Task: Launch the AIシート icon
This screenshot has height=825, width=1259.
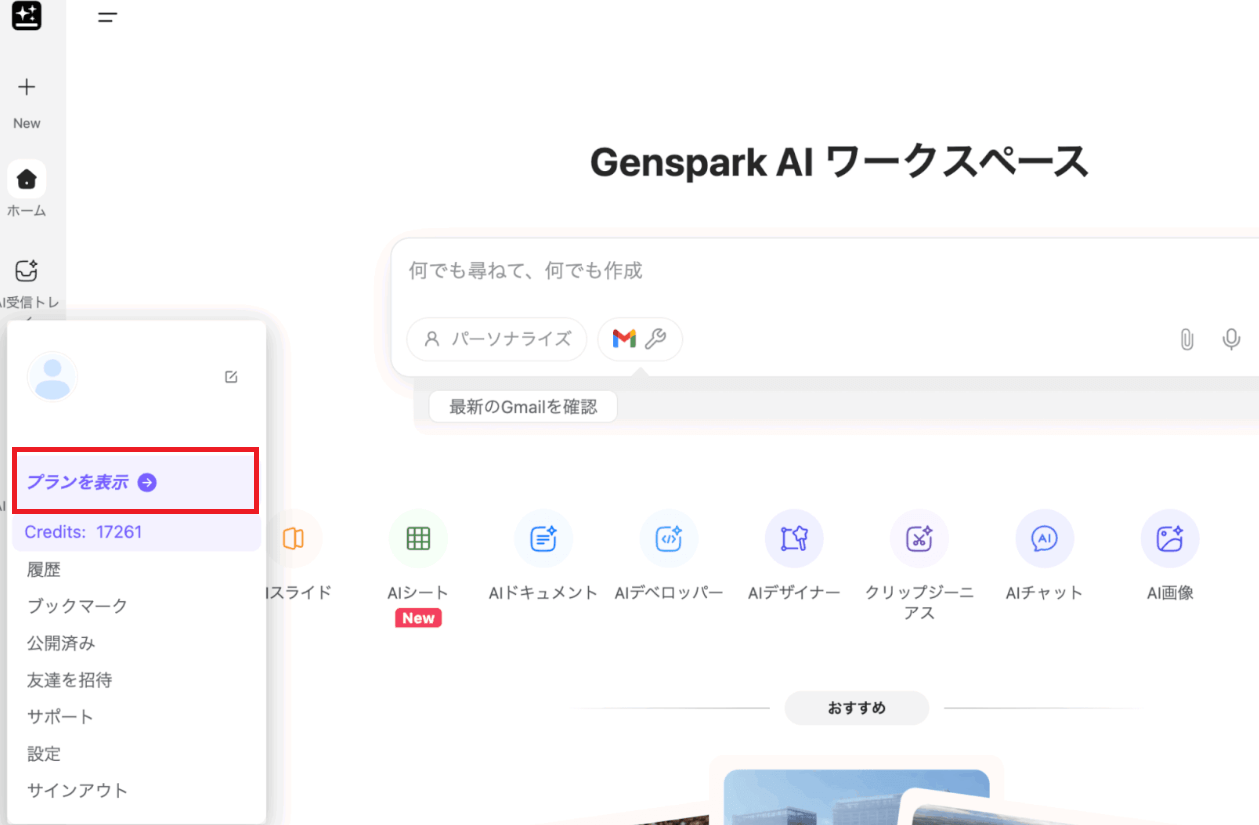Action: 418,539
